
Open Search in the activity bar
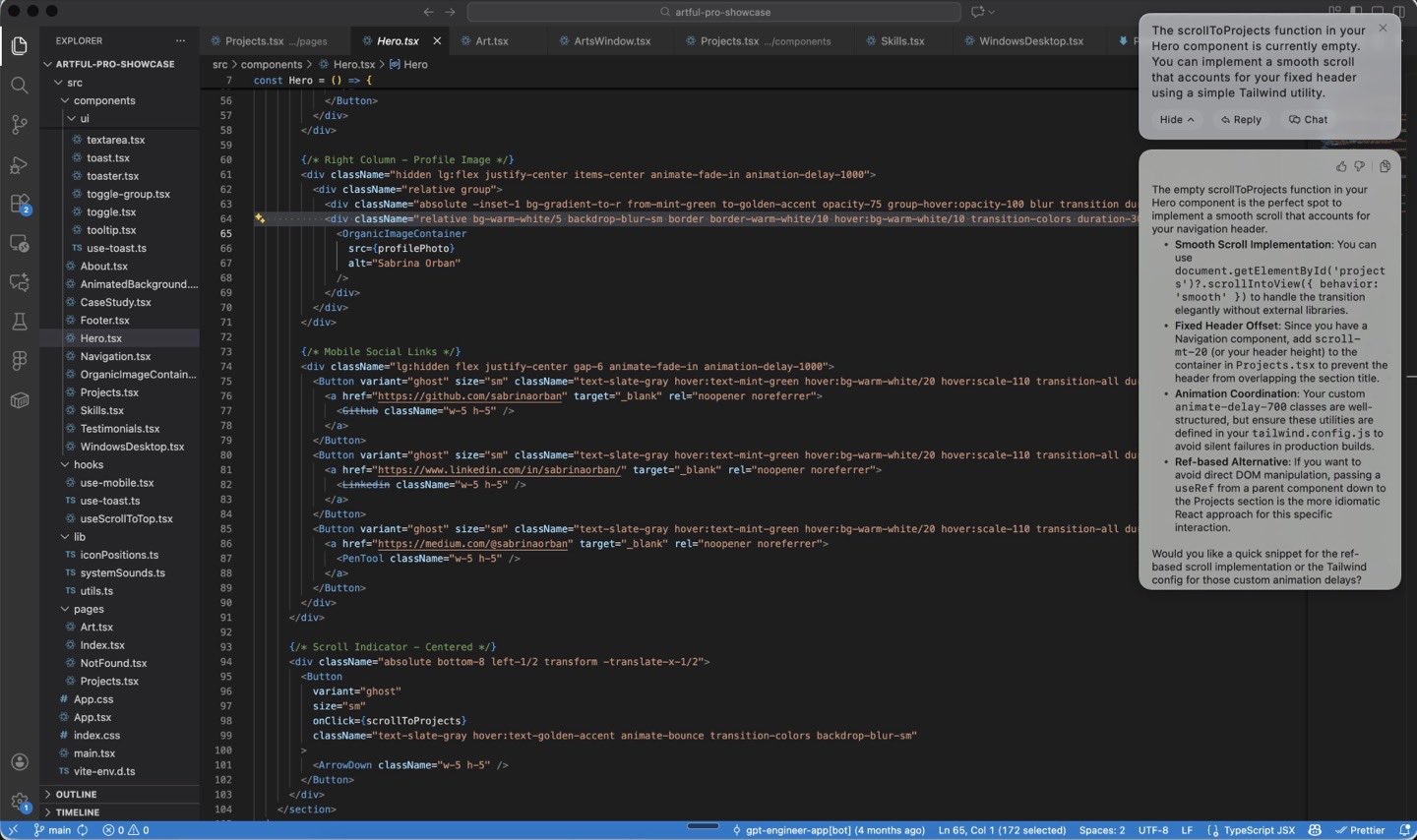point(20,86)
